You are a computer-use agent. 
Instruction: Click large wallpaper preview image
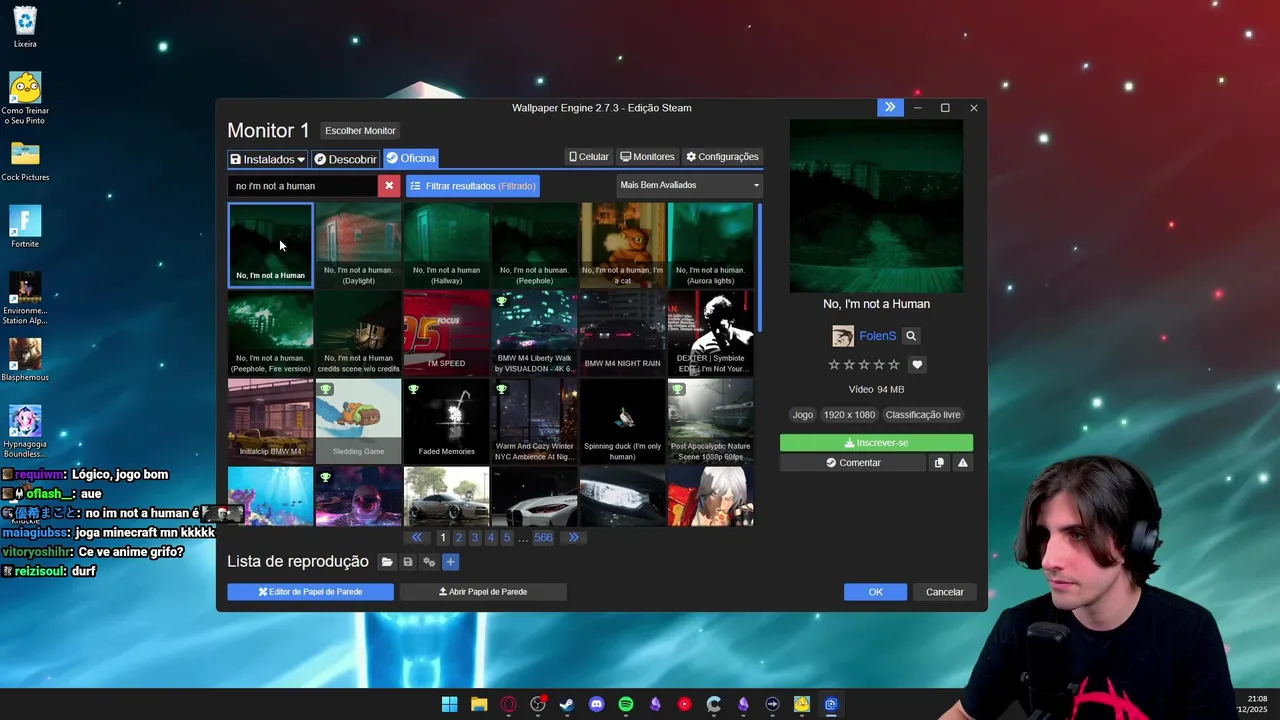tap(876, 206)
